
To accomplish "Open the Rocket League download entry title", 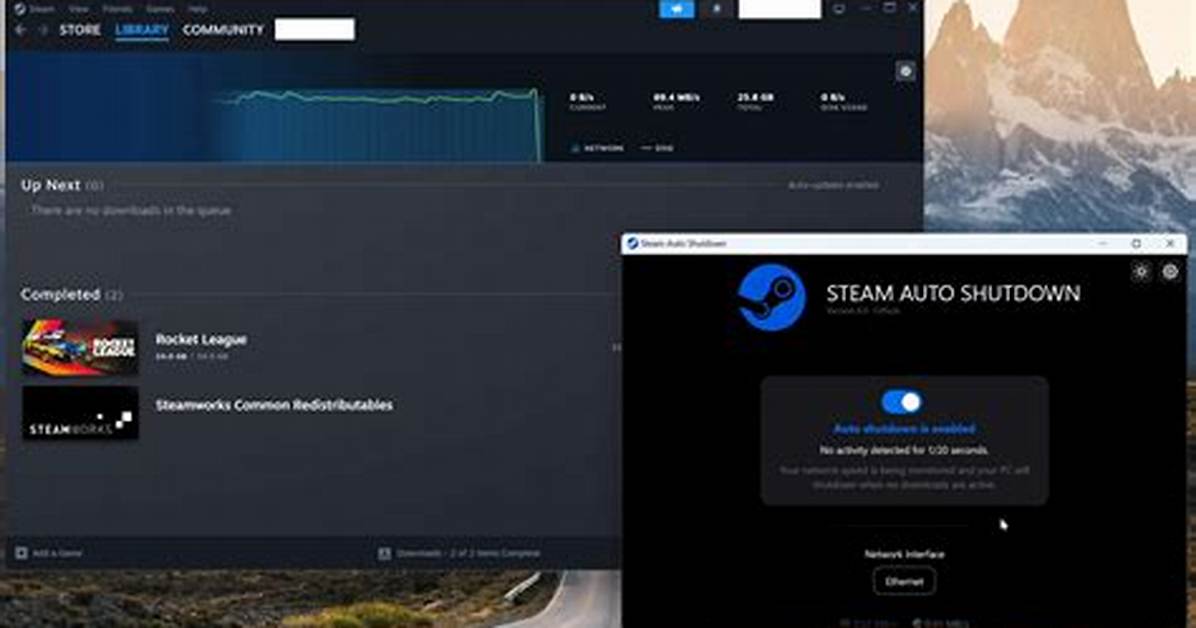I will tap(201, 340).
